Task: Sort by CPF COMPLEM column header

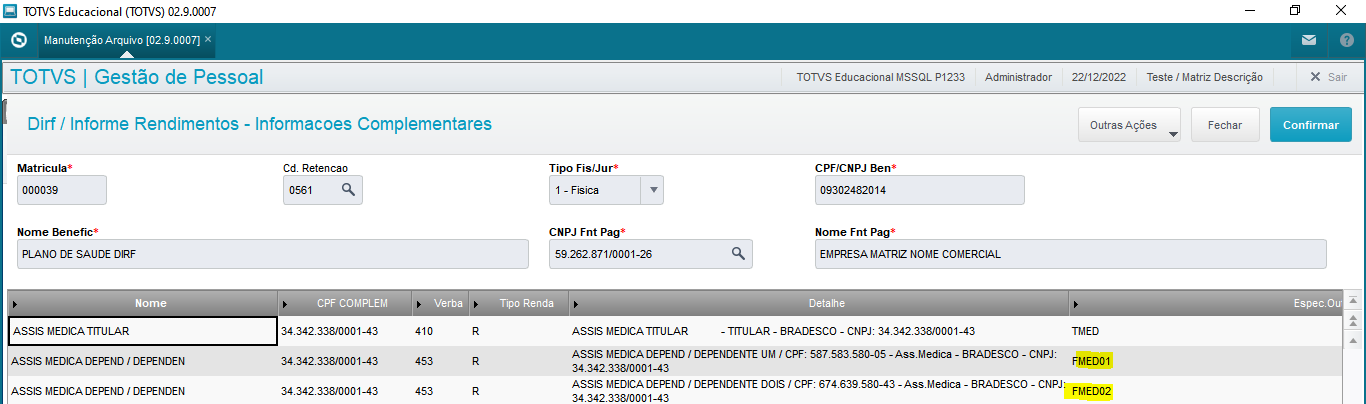Action: [345, 303]
